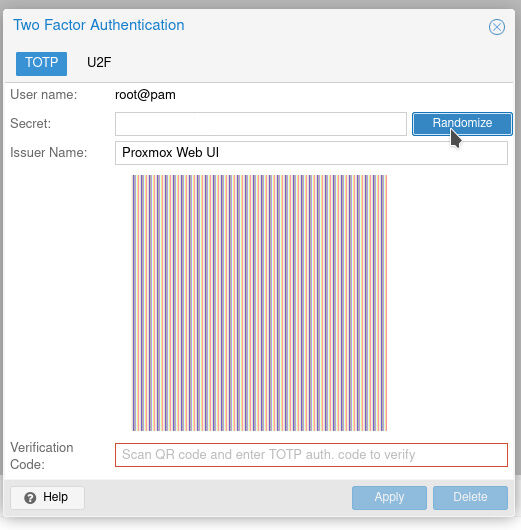Click the Delete button
Screen dimensions: 521x530
tap(470, 498)
